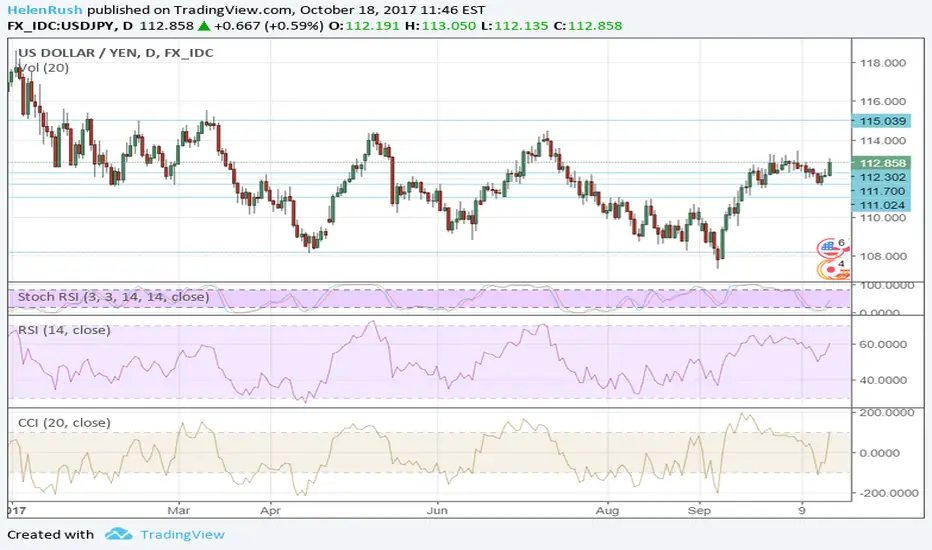
Task: Click the Vol (20) indicator label
Action: tap(45, 68)
